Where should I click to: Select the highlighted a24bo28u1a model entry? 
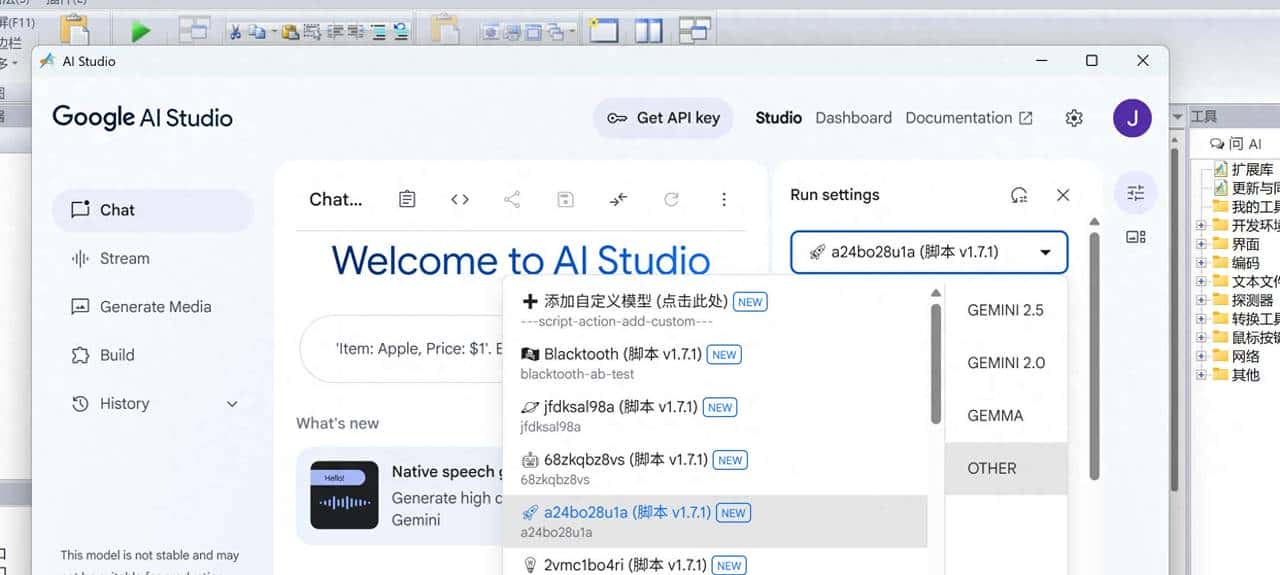tap(715, 521)
